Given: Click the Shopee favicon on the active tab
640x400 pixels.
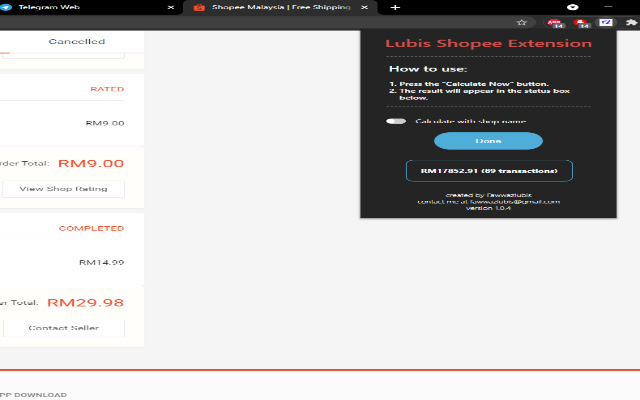Looking at the screenshot, I should [199, 7].
